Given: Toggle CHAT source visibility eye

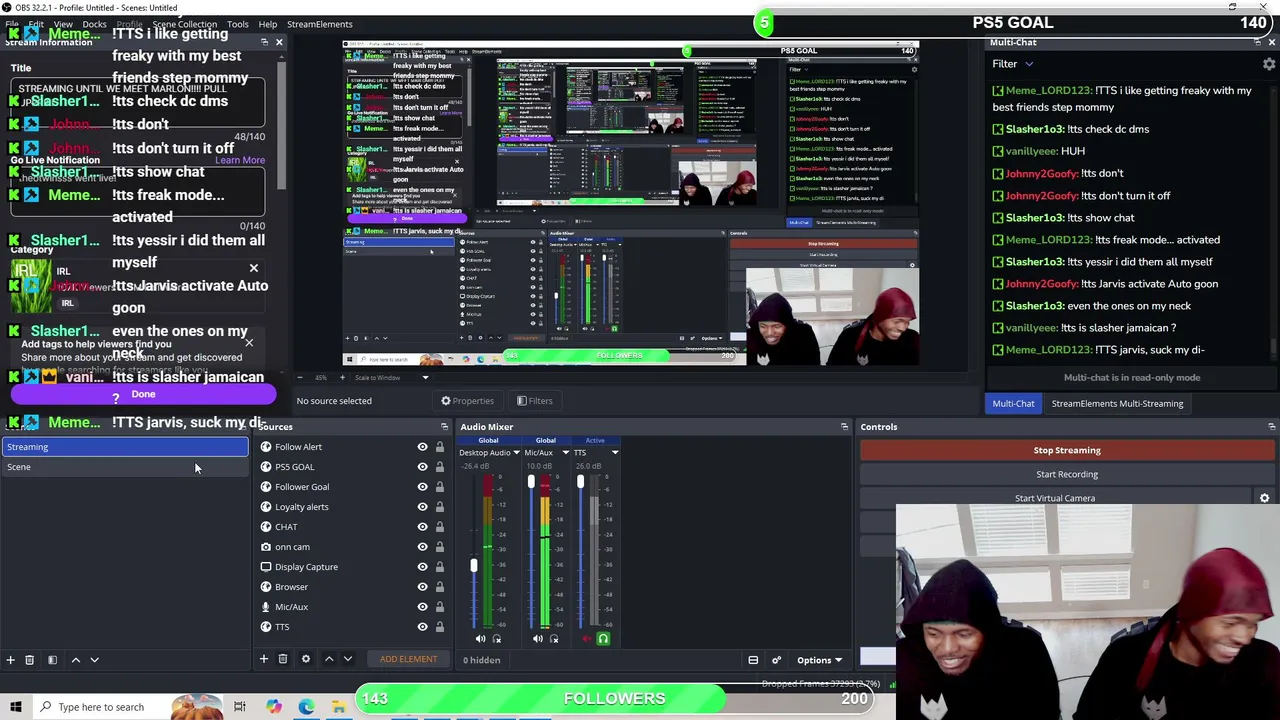Looking at the screenshot, I should pos(422,527).
